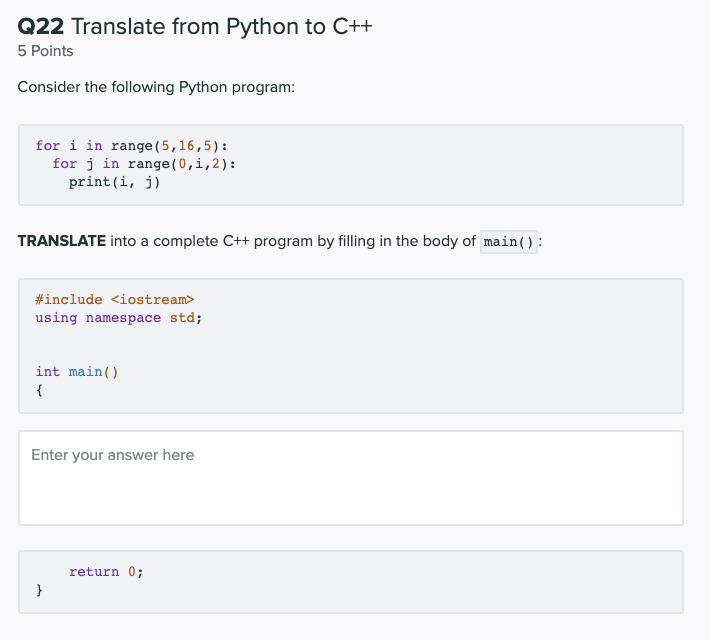Click the inline 'main()' code tag
710x640 pixels.
click(509, 242)
